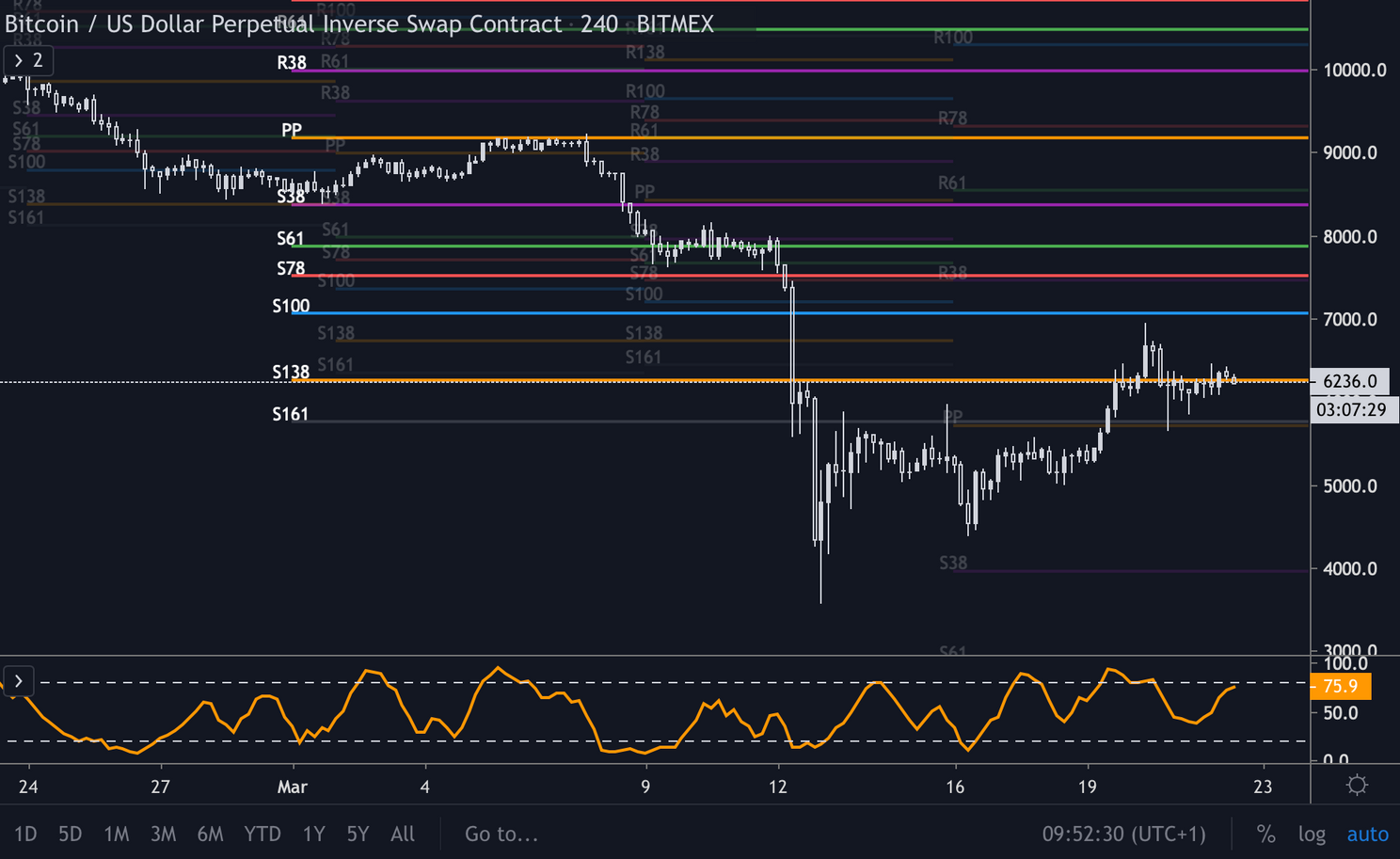
Task: Select the 3M time range
Action: tap(164, 834)
